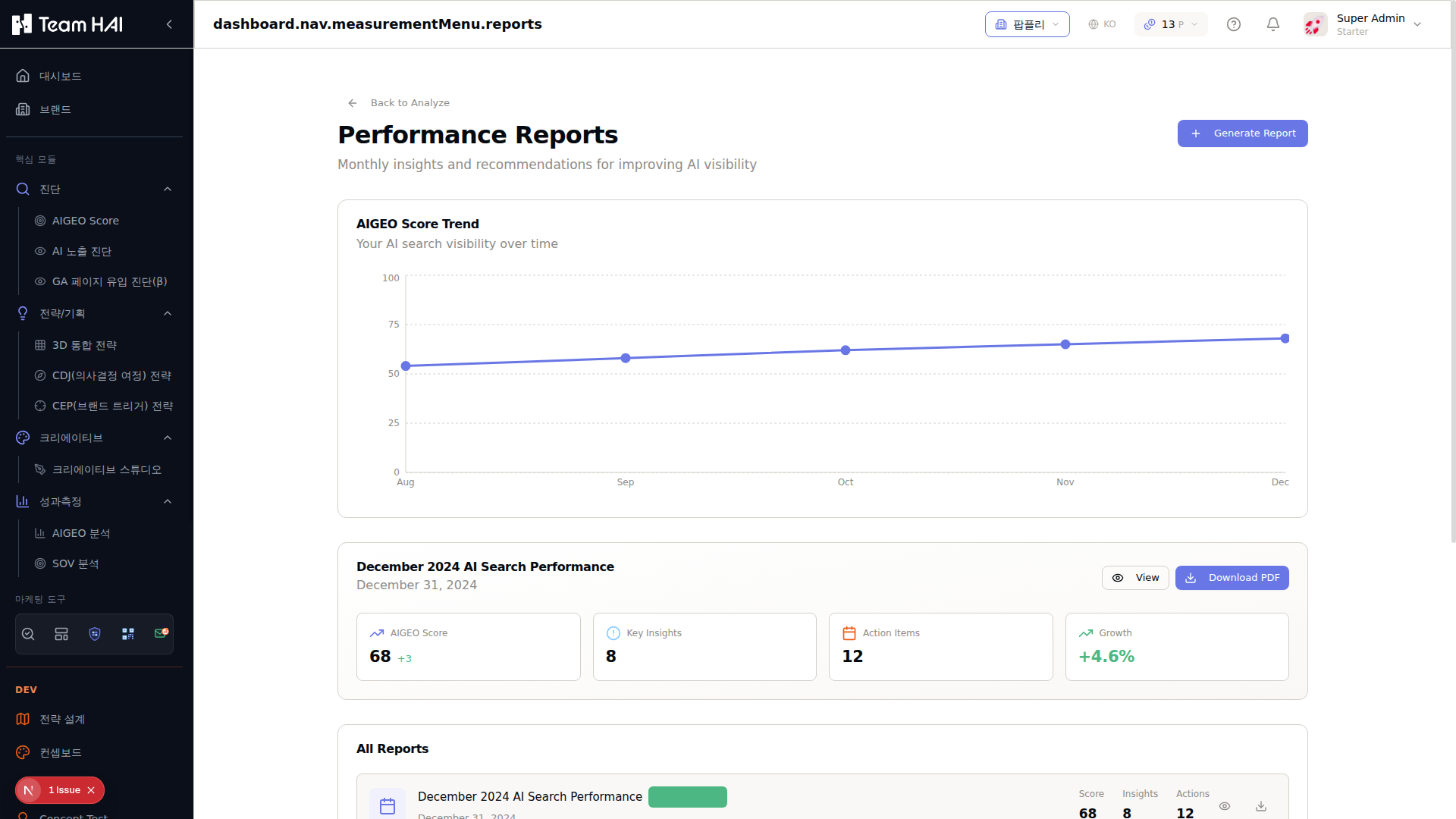Image resolution: width=1456 pixels, height=819 pixels.
Task: Open AIGEO 분석 item
Action: pos(103,533)
